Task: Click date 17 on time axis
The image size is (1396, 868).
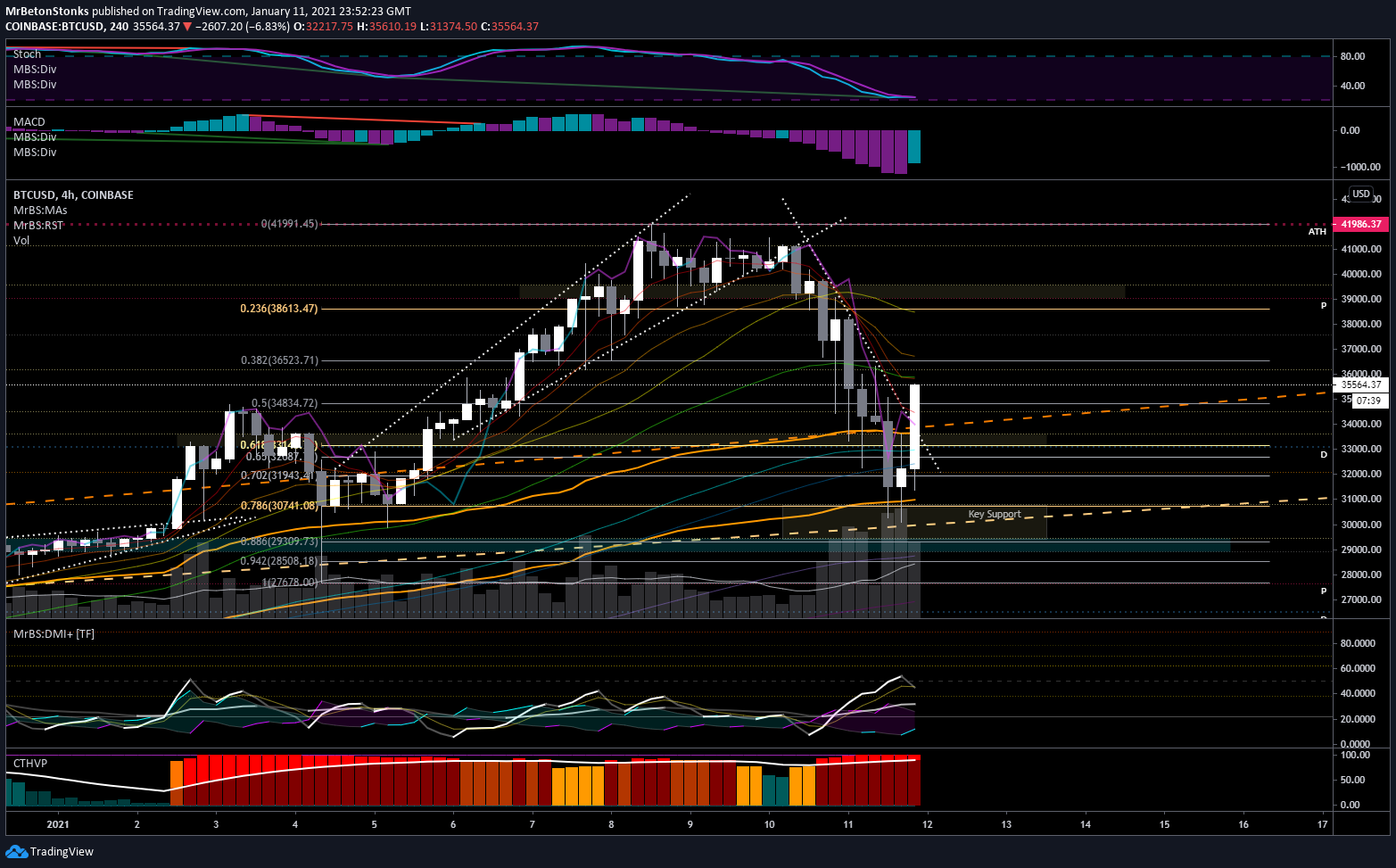Action: click(x=1323, y=824)
